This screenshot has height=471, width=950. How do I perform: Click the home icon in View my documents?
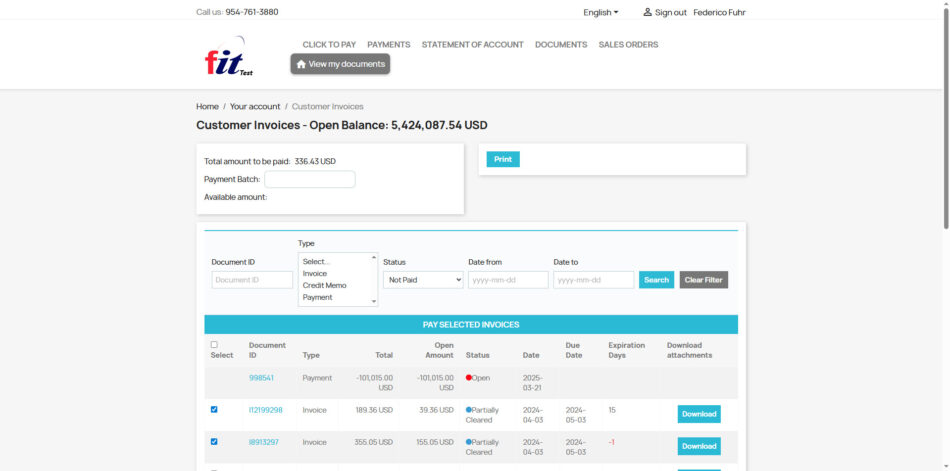301,64
